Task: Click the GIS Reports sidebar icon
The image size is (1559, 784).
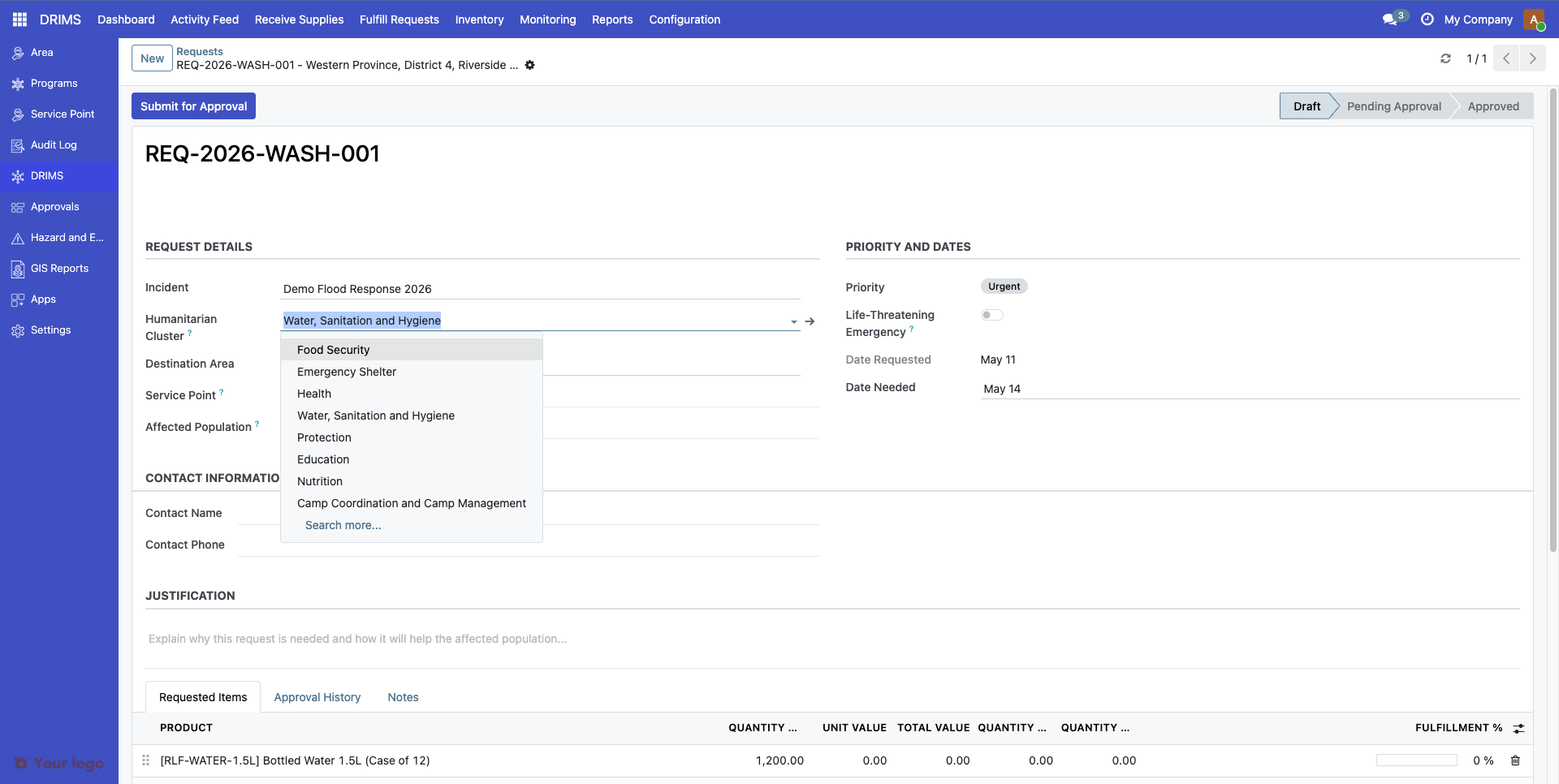Action: tap(18, 269)
